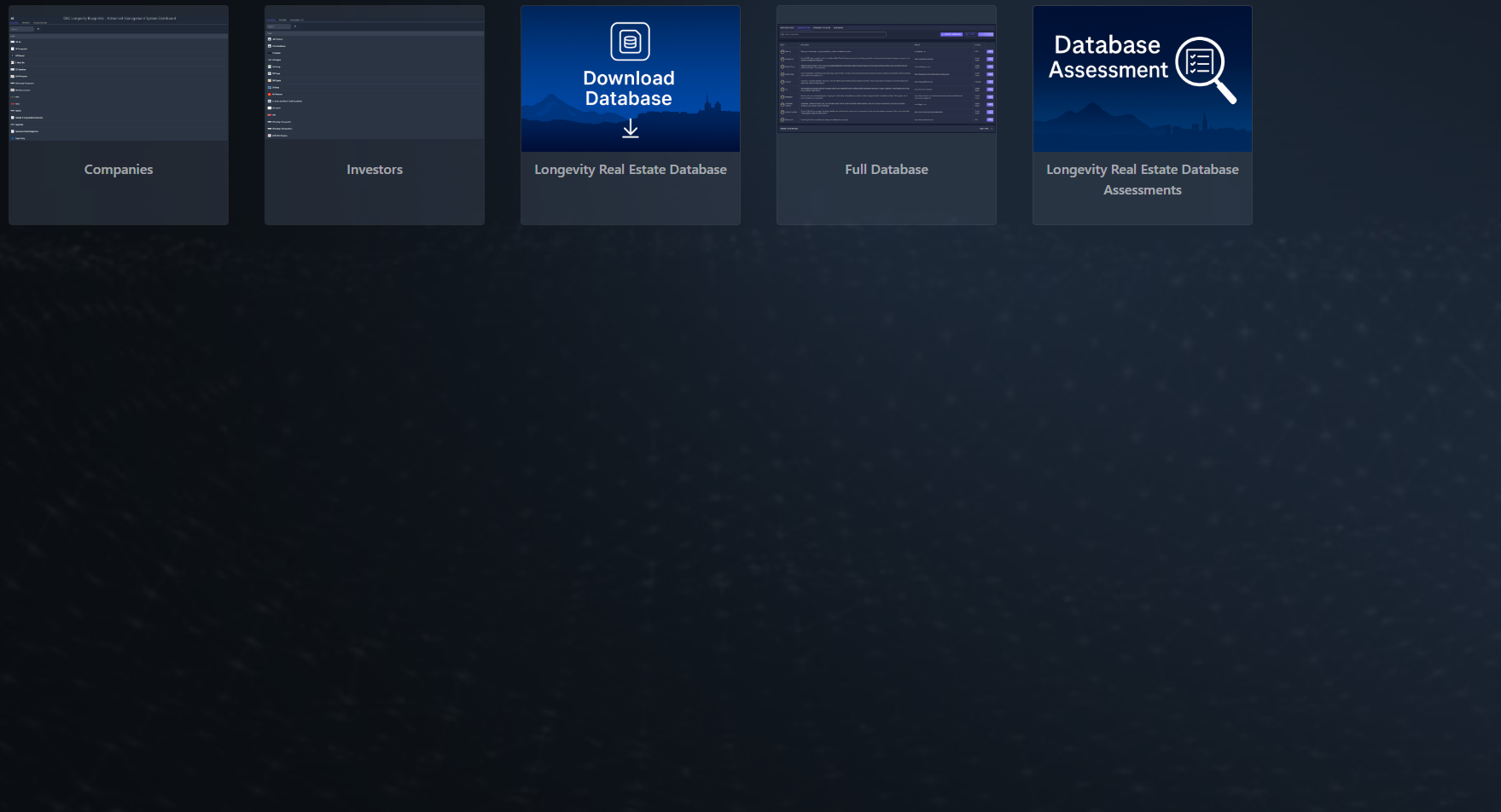Click the dashboard title inside Companies preview

pyautogui.click(x=119, y=18)
